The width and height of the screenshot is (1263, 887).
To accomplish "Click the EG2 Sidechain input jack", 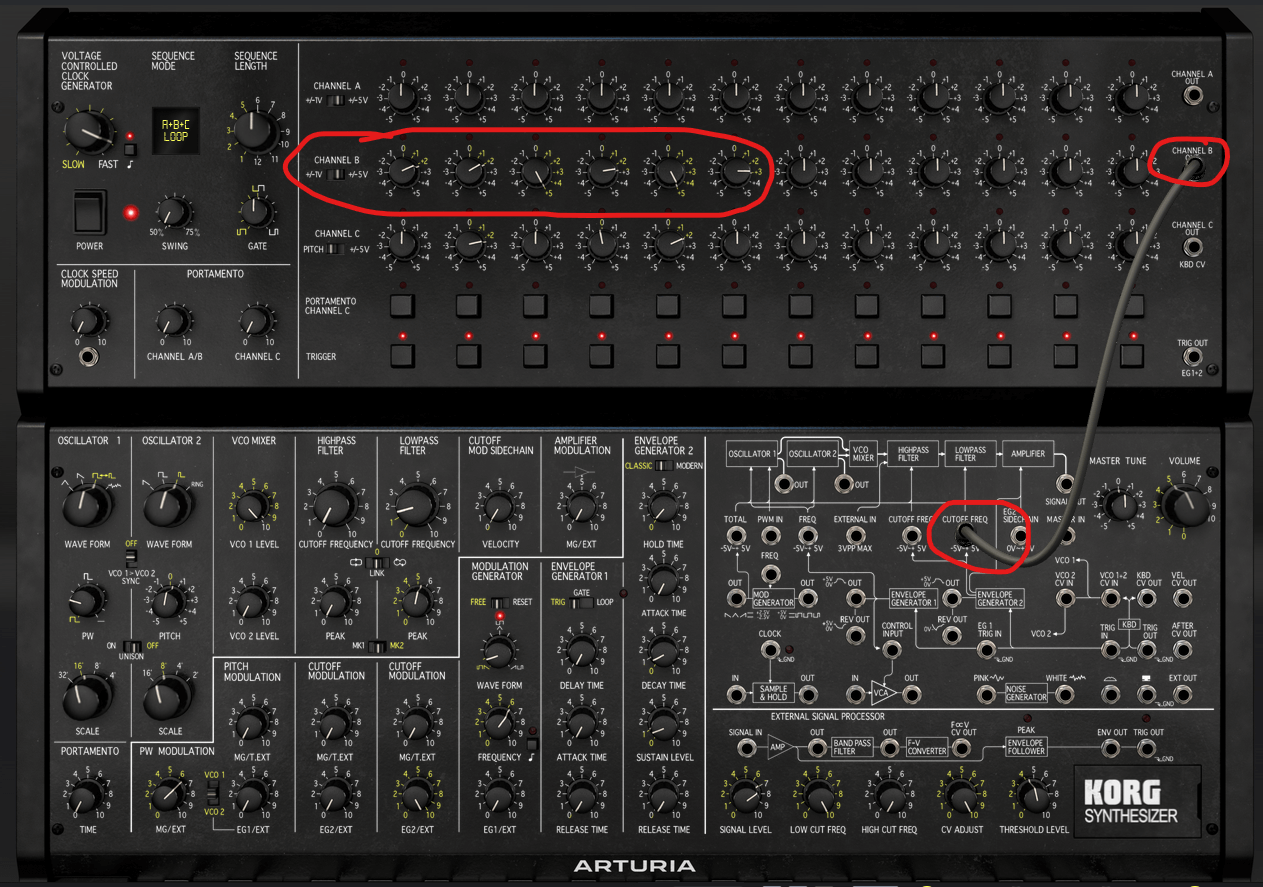I will tap(1020, 535).
